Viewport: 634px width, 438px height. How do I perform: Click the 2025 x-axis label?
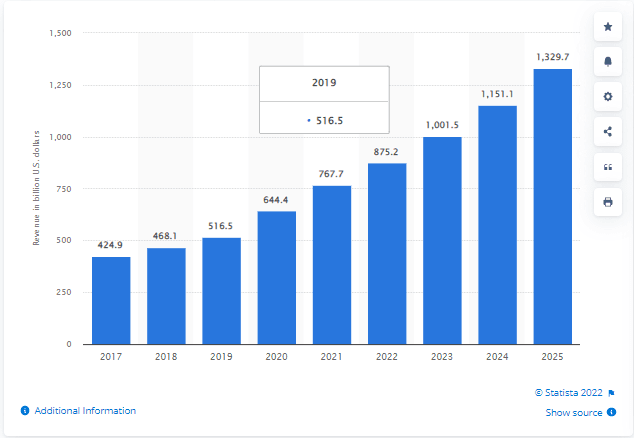(552, 356)
